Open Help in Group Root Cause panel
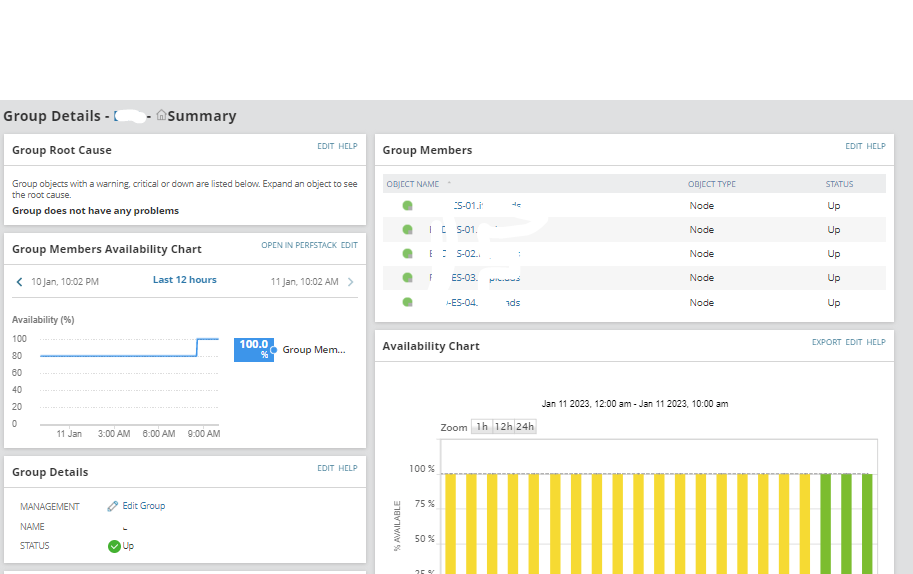 (x=348, y=146)
